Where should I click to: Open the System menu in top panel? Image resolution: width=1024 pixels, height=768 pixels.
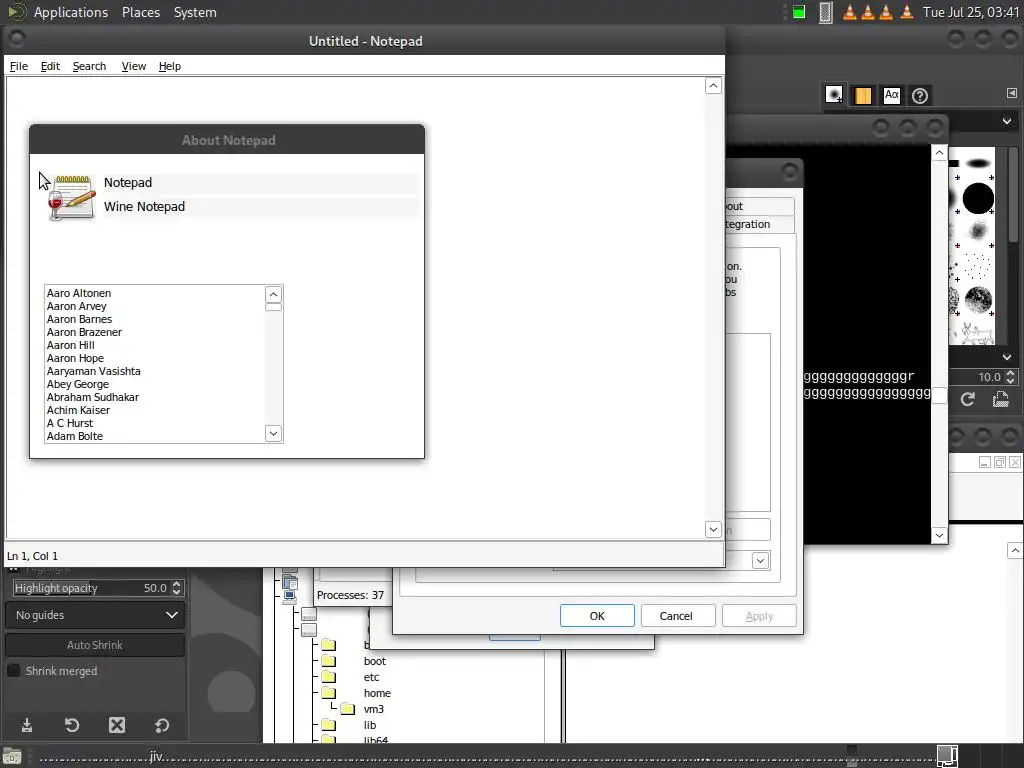[x=195, y=12]
